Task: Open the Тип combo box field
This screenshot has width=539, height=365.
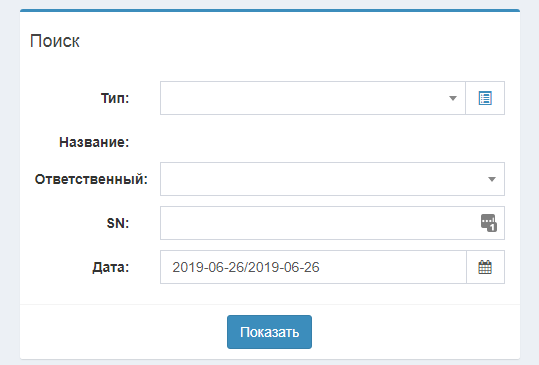Action: click(313, 98)
